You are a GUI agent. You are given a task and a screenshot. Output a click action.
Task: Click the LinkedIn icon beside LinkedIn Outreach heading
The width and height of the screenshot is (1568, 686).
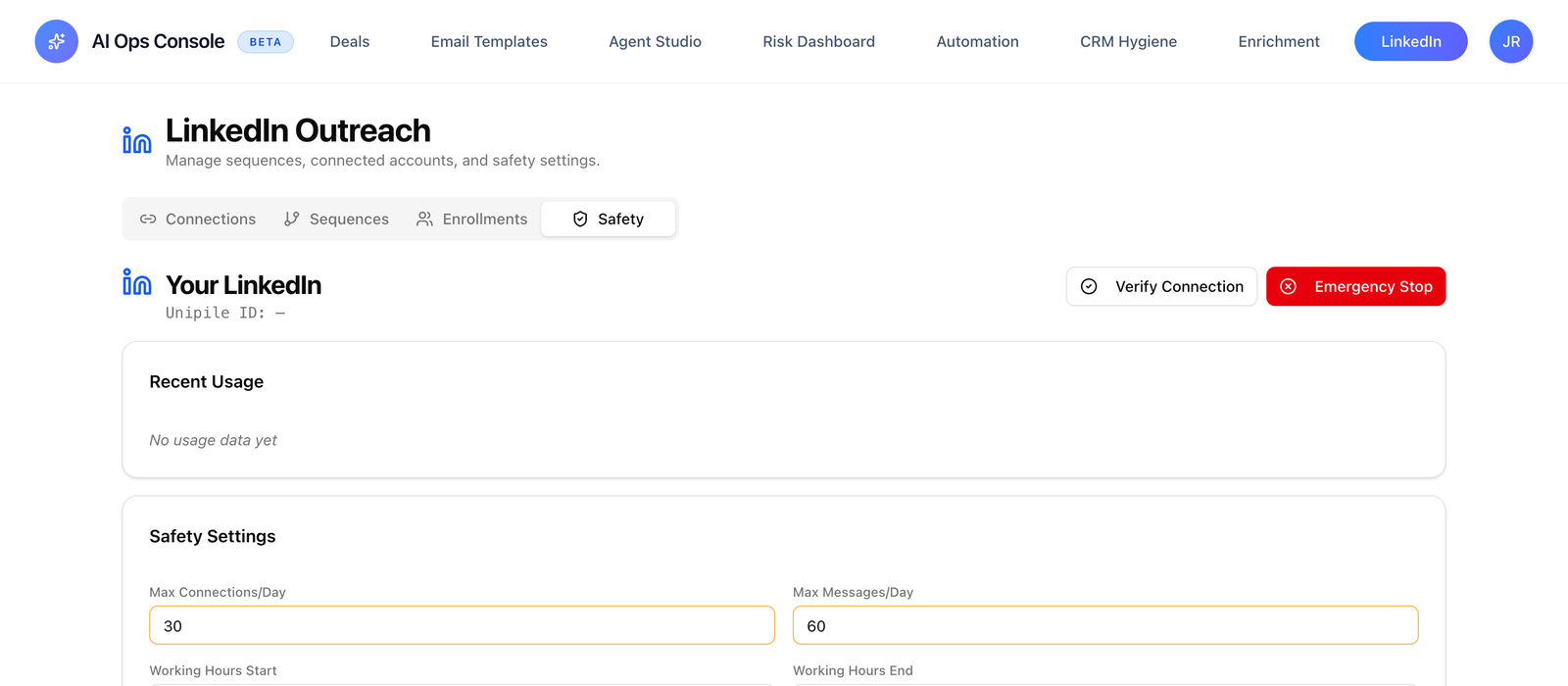point(136,140)
